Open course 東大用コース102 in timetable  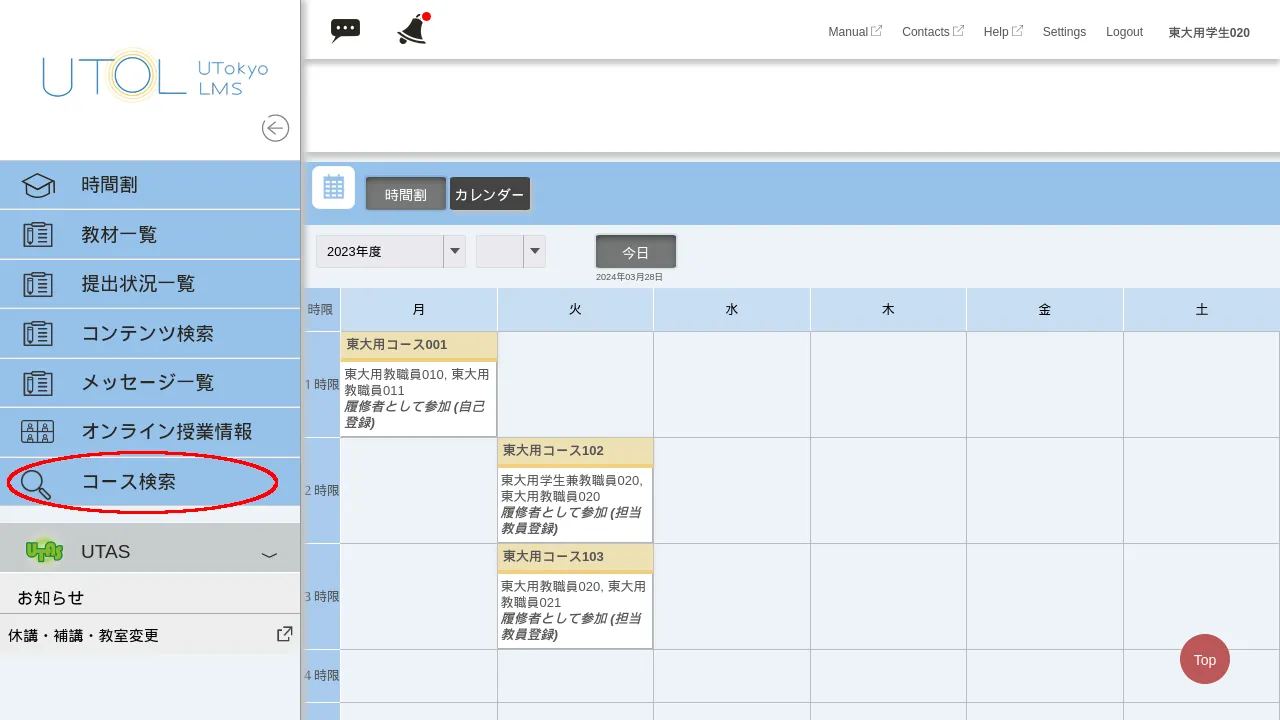tap(553, 451)
